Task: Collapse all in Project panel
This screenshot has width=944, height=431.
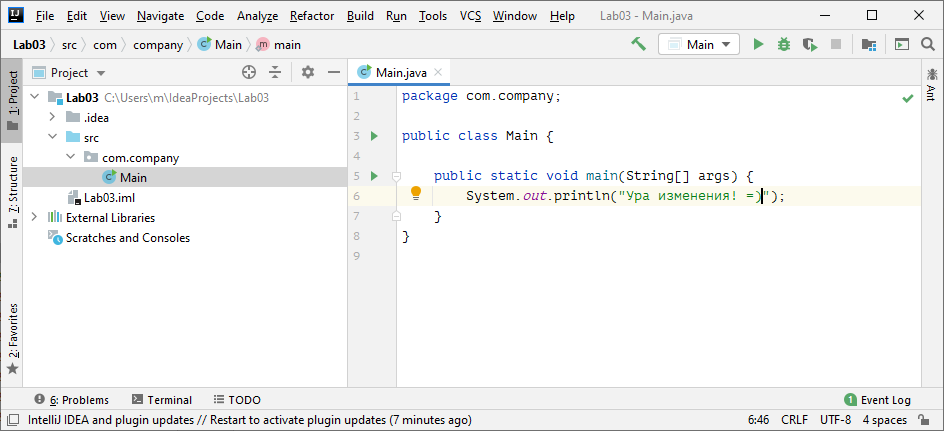Action: pos(275,73)
